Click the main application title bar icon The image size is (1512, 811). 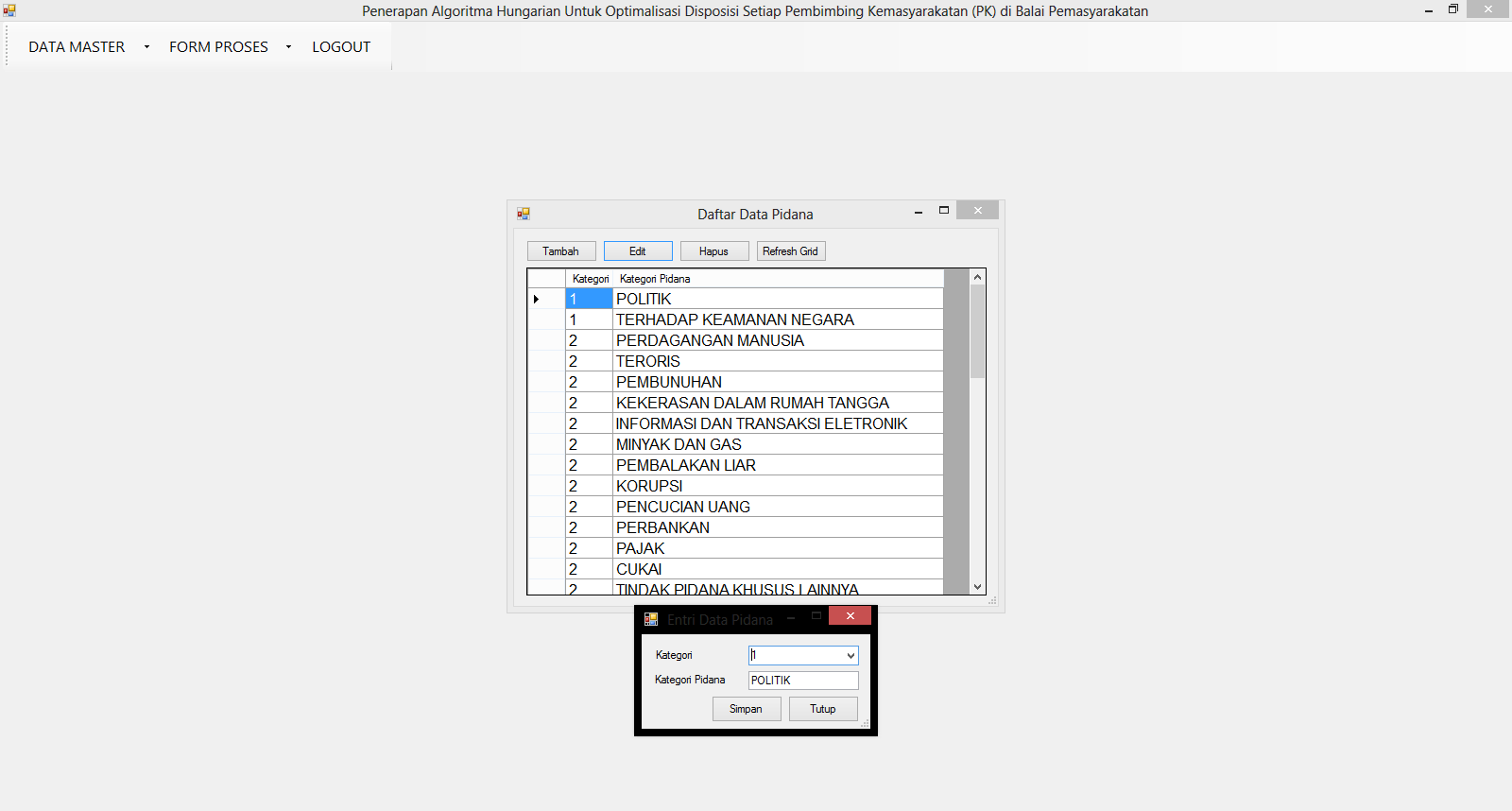[x=9, y=10]
